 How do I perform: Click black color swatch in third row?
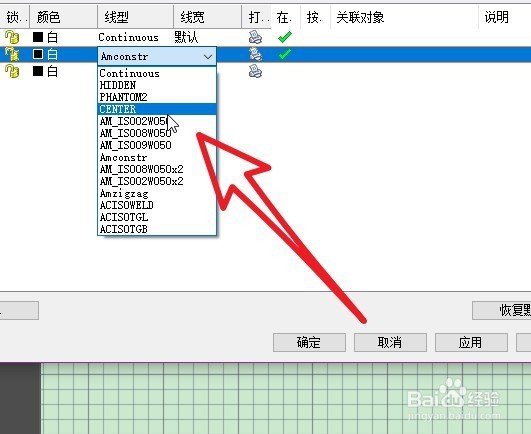38,71
